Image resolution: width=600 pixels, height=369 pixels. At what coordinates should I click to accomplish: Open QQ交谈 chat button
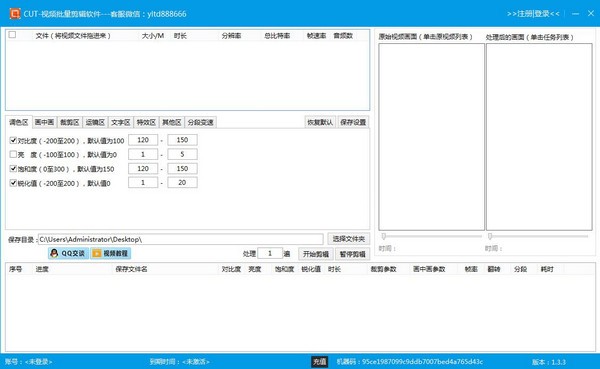pos(68,253)
